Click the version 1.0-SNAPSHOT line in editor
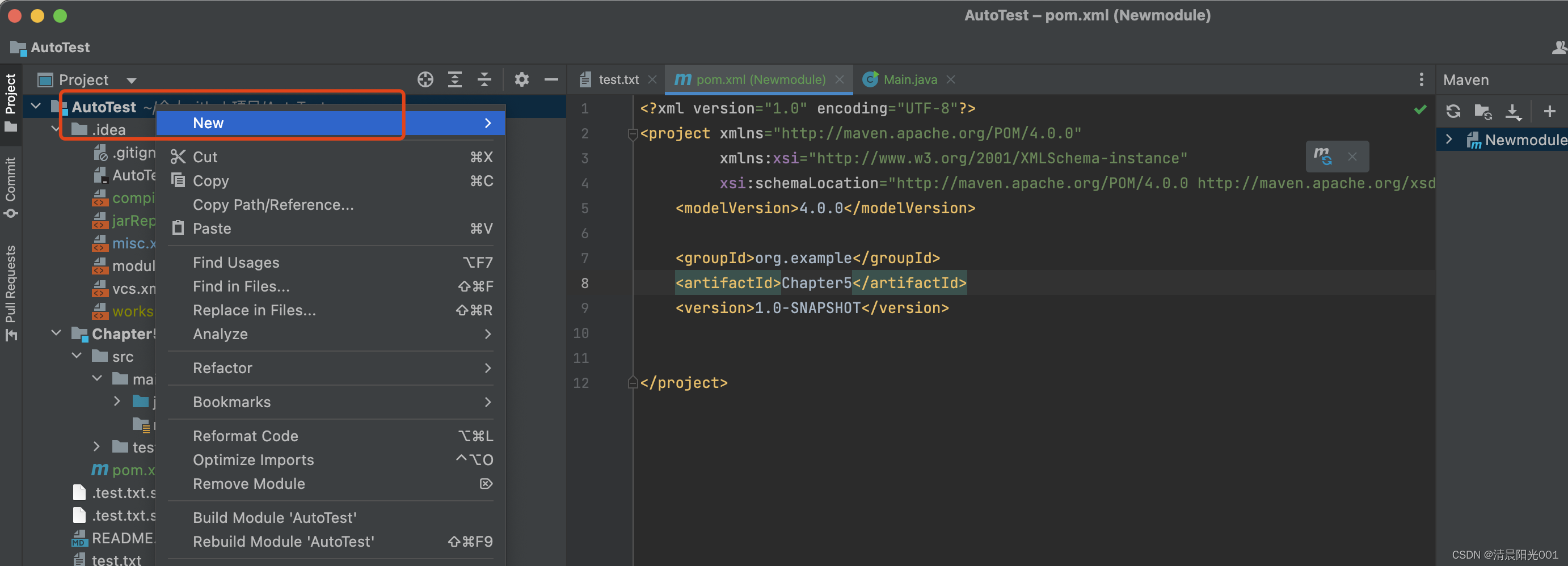The image size is (1568, 566). tap(812, 308)
